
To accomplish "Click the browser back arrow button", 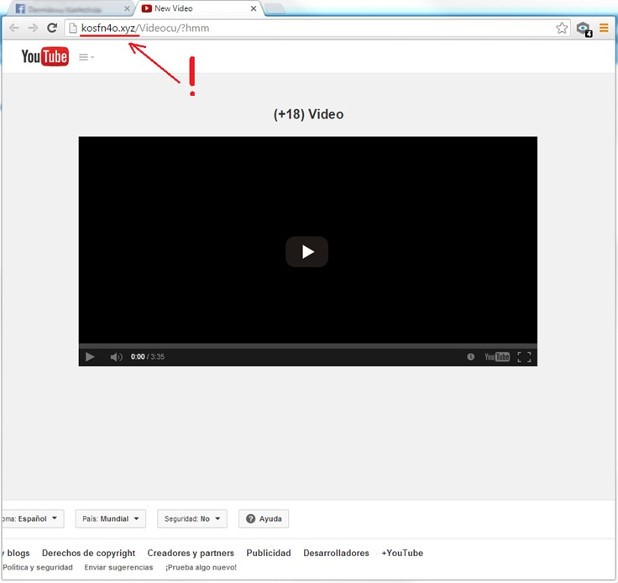I will click(x=14, y=28).
